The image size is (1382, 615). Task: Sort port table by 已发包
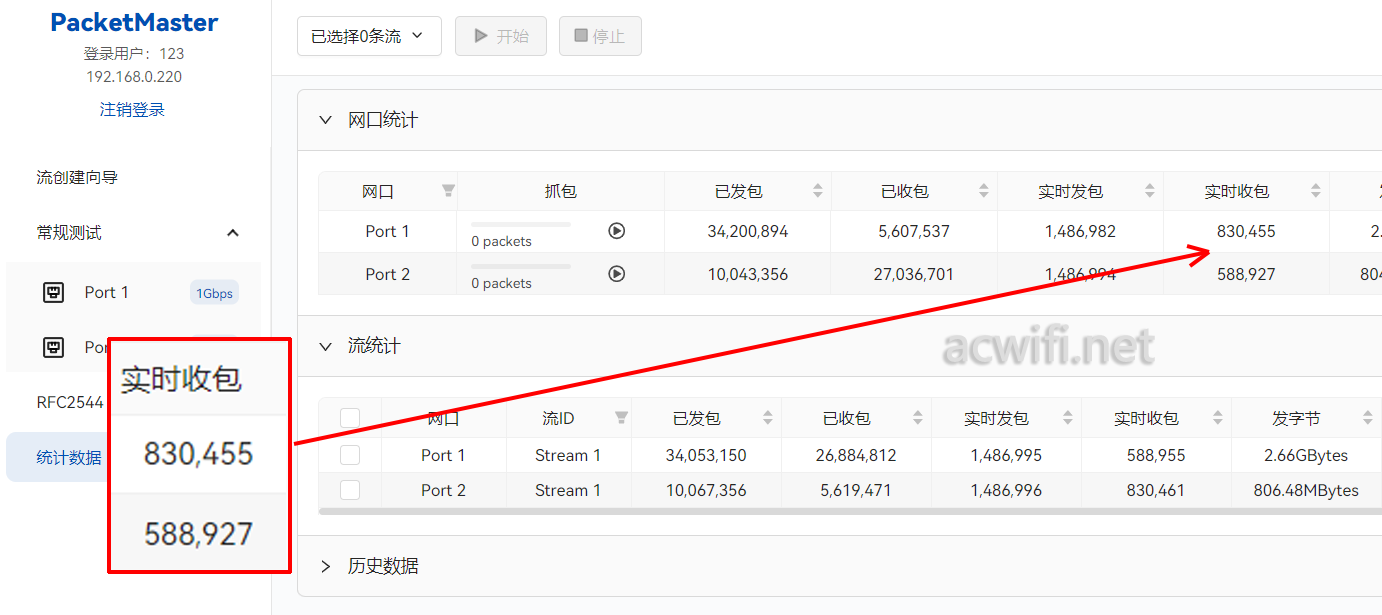point(818,191)
